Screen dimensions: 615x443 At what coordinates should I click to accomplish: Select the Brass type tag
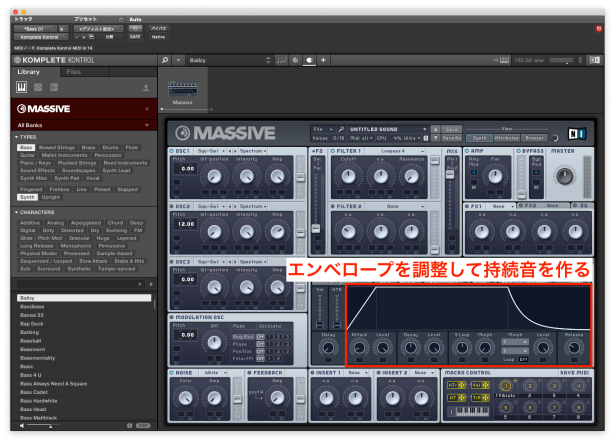90,147
